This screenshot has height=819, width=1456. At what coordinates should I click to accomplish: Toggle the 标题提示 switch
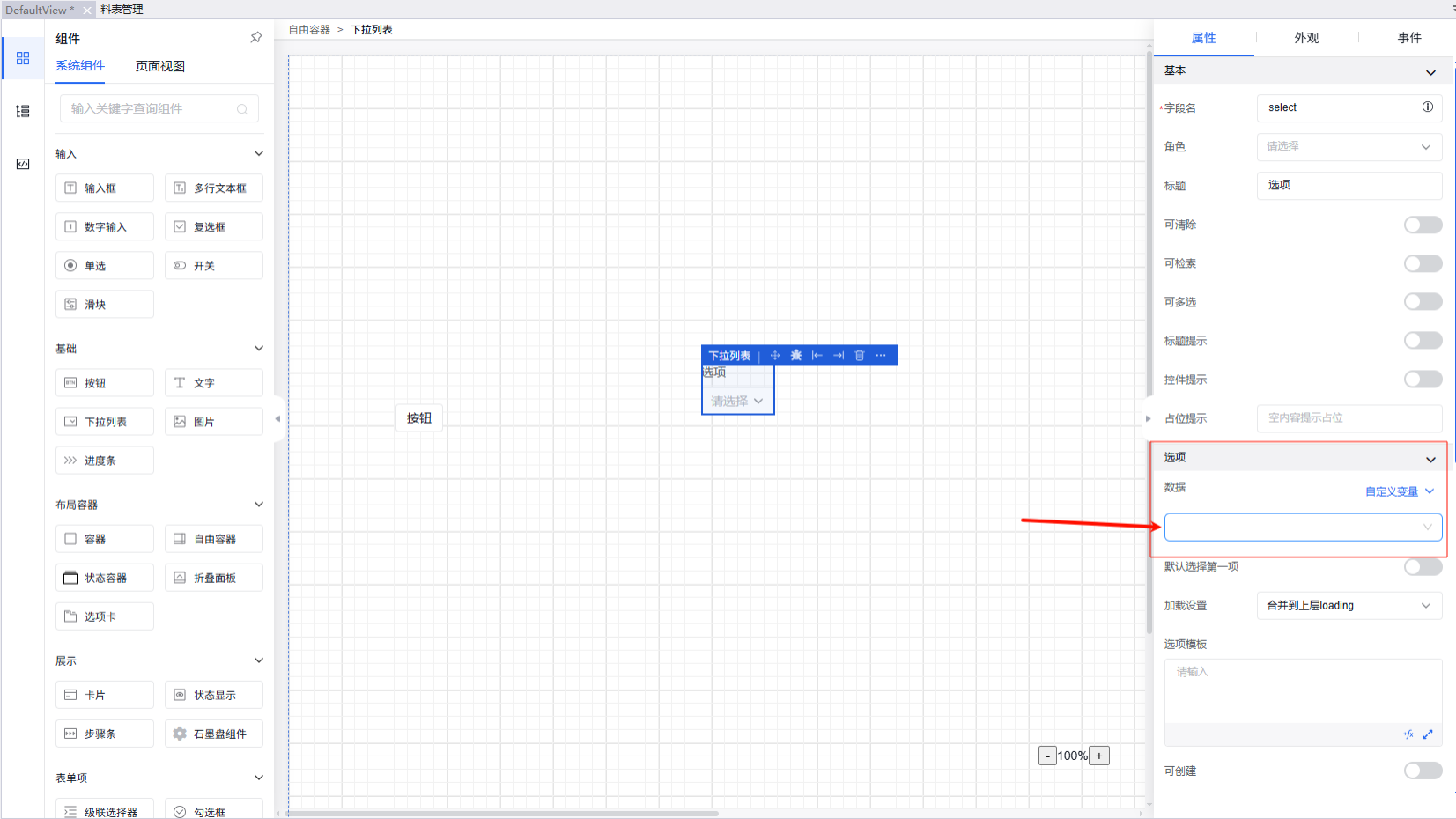(x=1423, y=341)
